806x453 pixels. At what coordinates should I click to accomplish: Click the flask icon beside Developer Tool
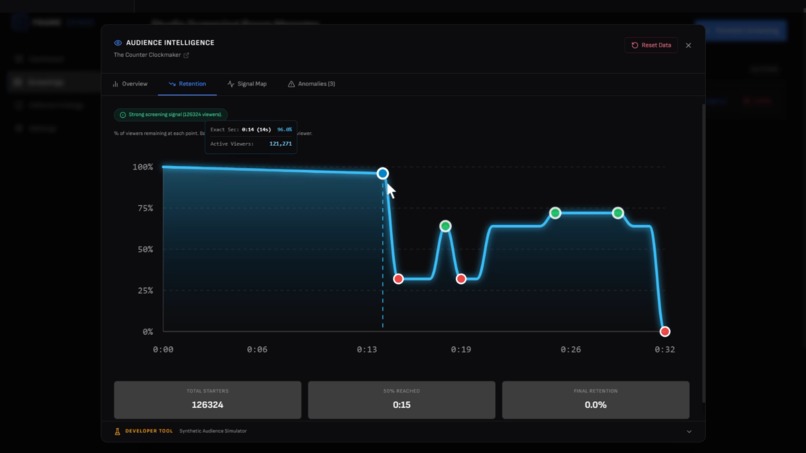pos(117,431)
